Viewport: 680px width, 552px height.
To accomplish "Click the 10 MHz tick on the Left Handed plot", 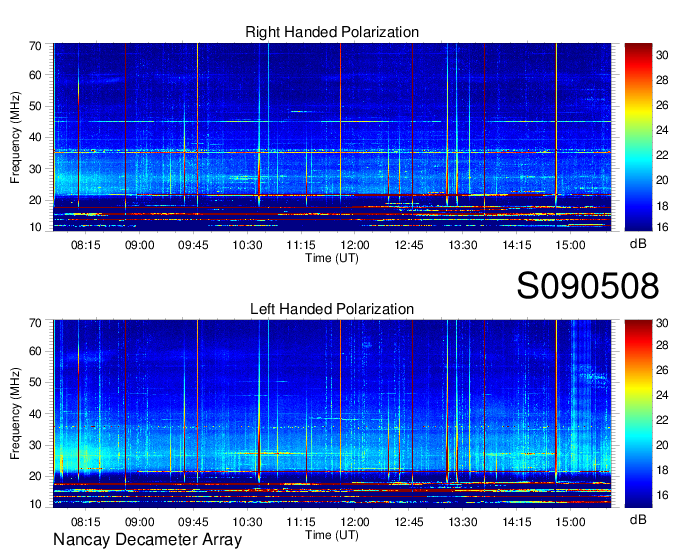I will coord(35,504).
